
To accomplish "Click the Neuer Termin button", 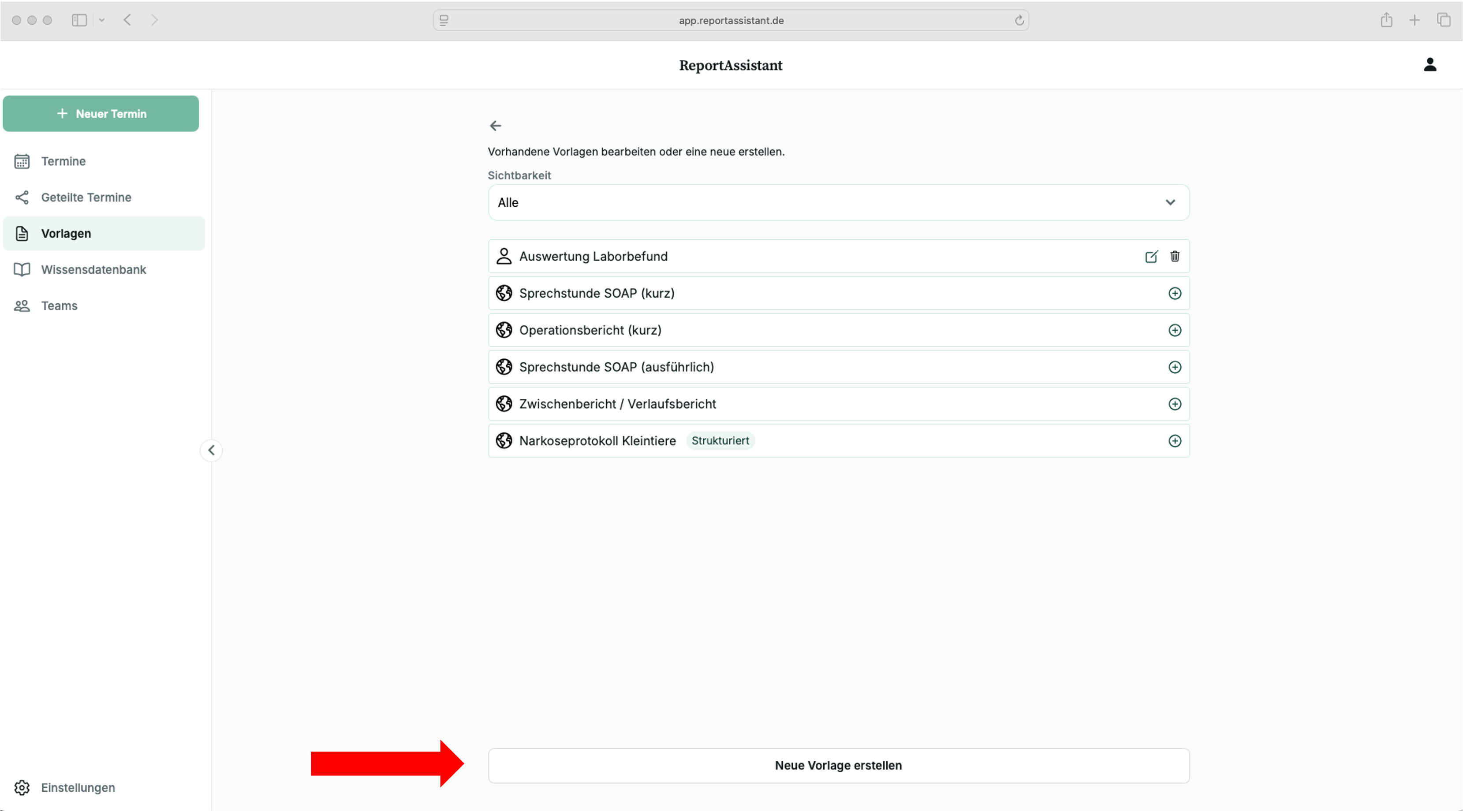I will pyautogui.click(x=101, y=114).
